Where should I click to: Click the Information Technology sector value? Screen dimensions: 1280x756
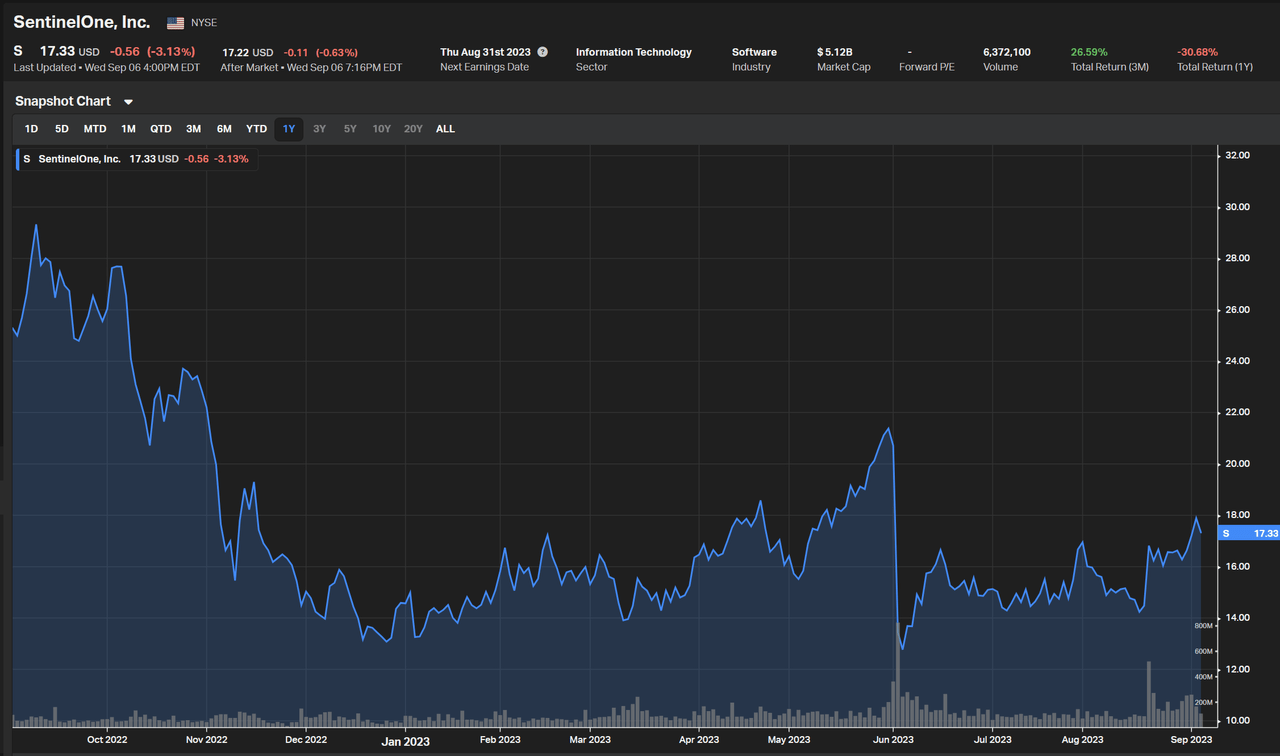(x=634, y=52)
